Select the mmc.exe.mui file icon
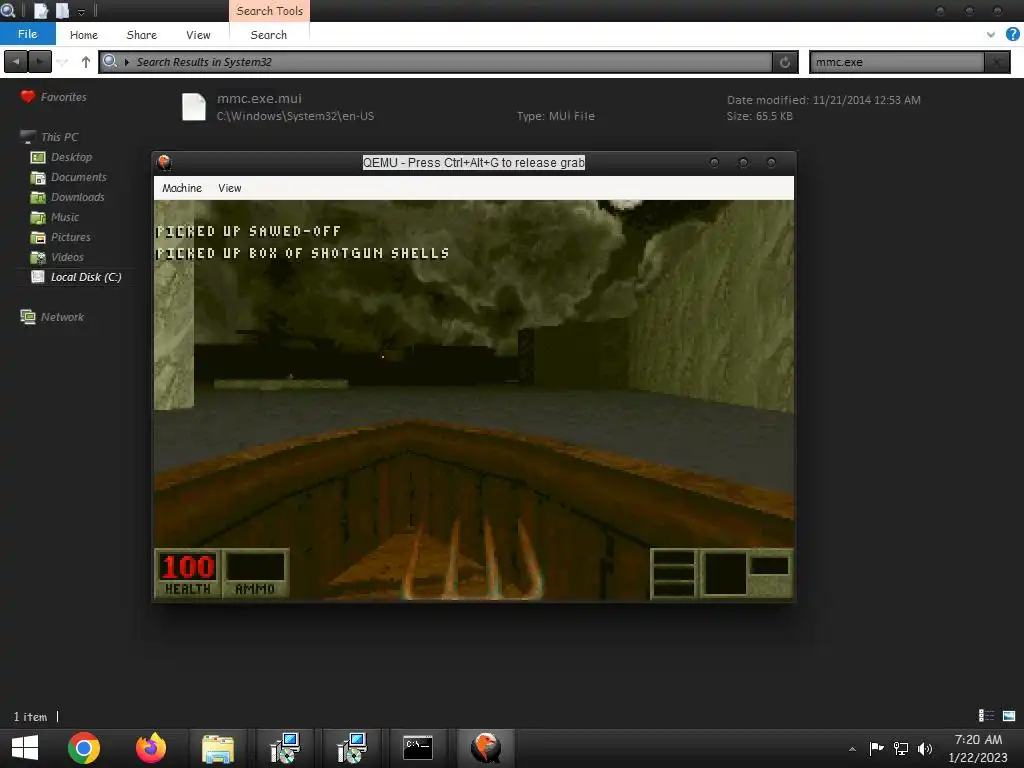 click(194, 107)
